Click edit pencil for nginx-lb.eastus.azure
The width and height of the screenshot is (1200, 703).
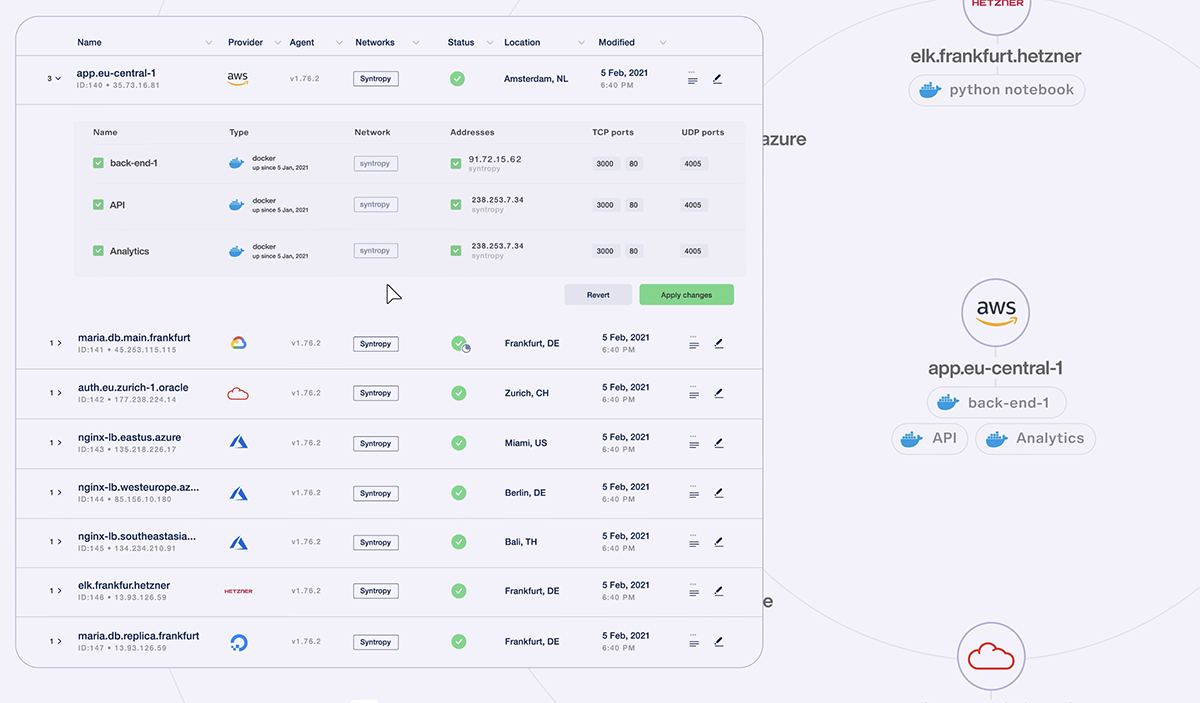[x=718, y=443]
